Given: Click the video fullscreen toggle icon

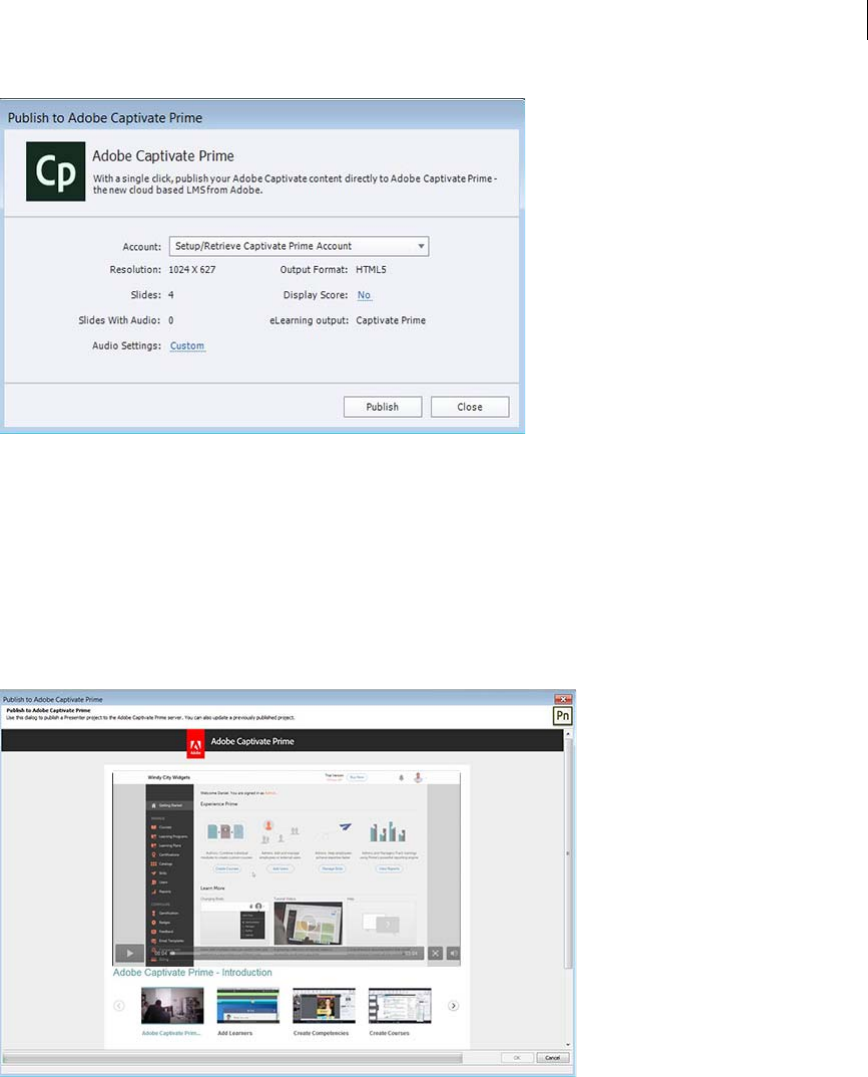Looking at the screenshot, I should click(x=435, y=953).
